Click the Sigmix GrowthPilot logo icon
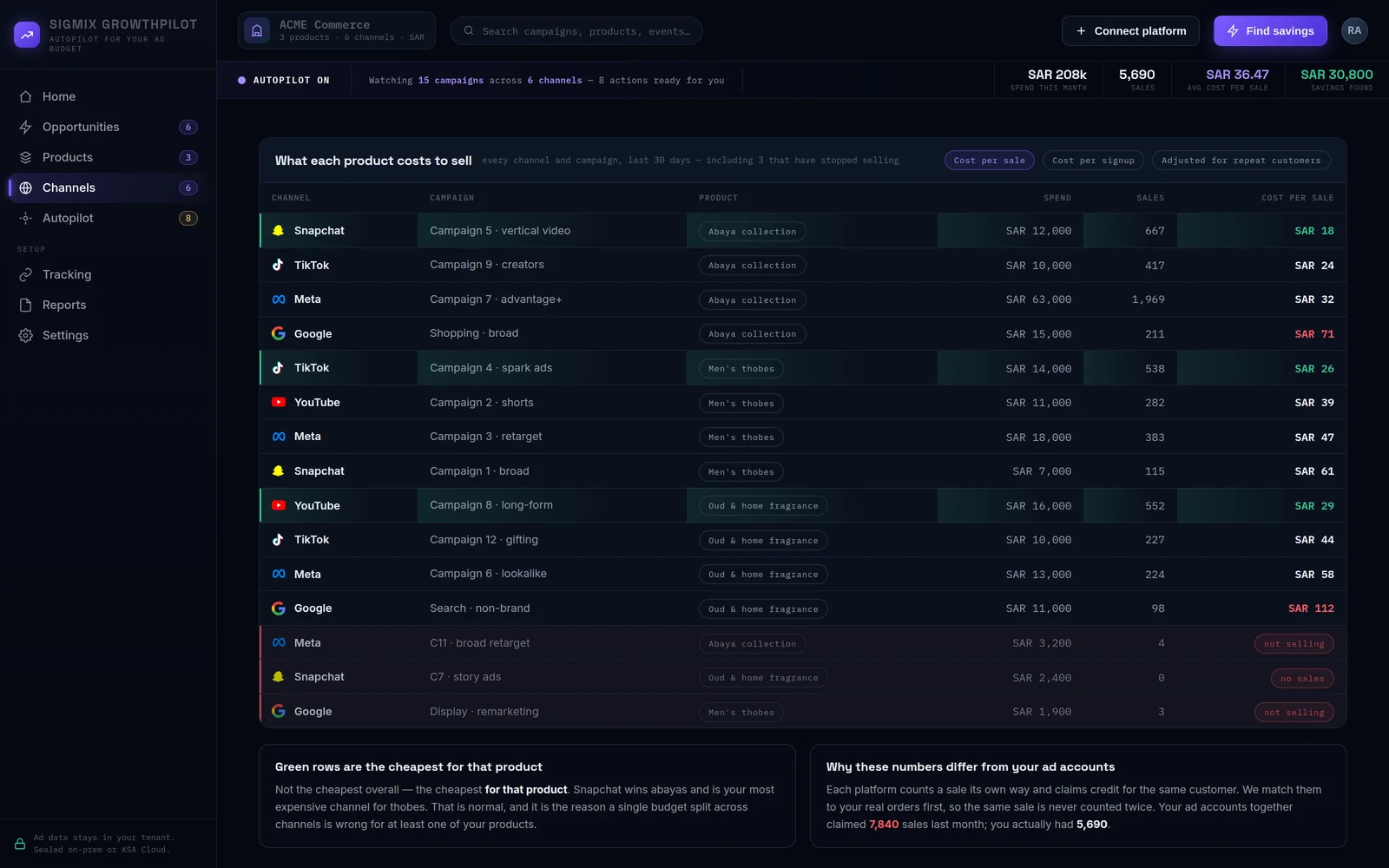The width and height of the screenshot is (1389, 868). [27, 35]
